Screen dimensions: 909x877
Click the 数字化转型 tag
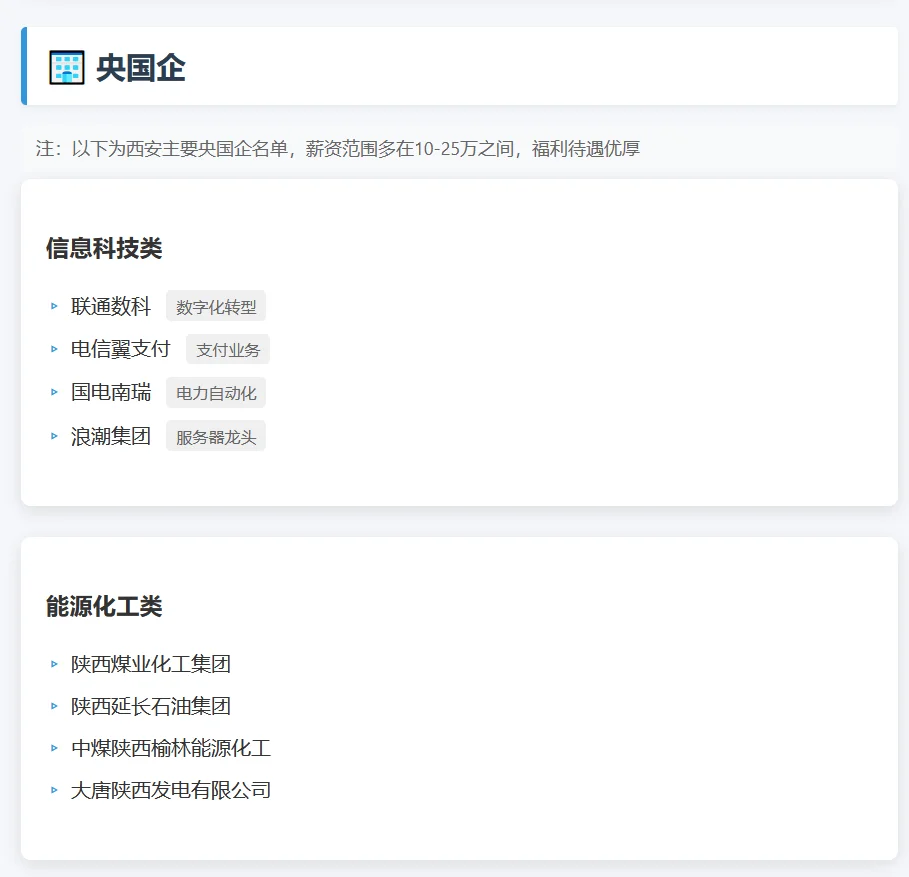coord(216,306)
